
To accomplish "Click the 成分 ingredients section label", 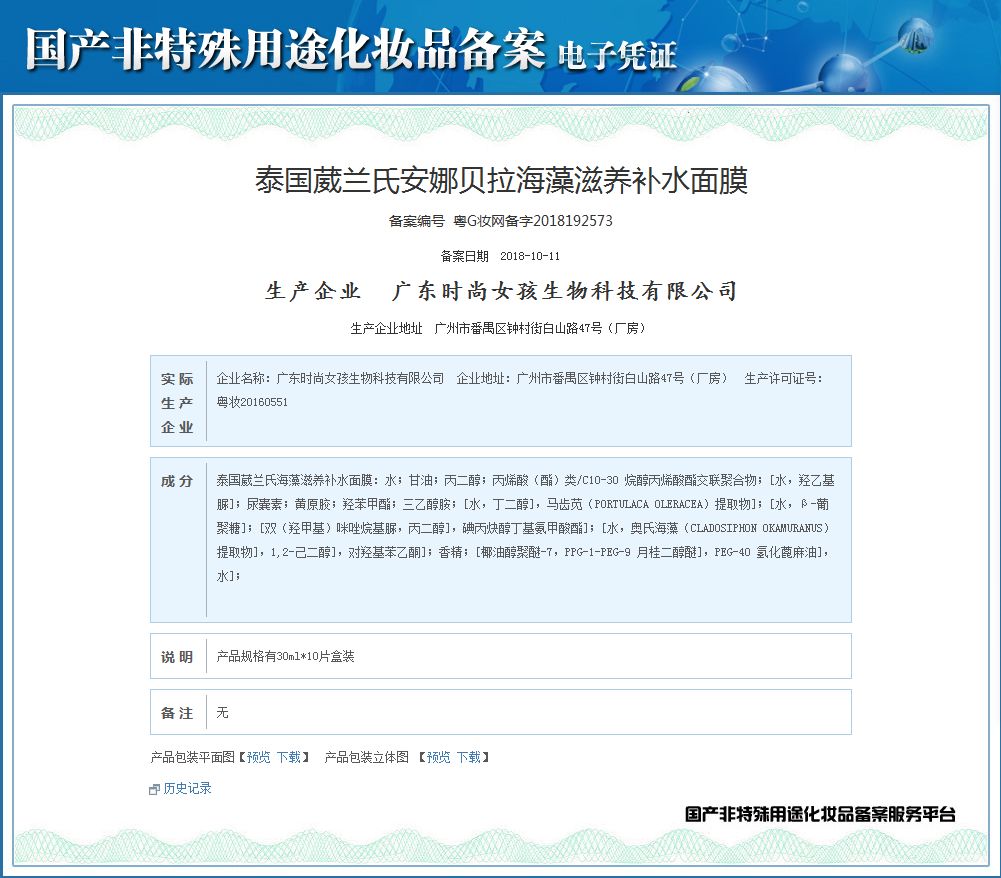I will click(175, 479).
